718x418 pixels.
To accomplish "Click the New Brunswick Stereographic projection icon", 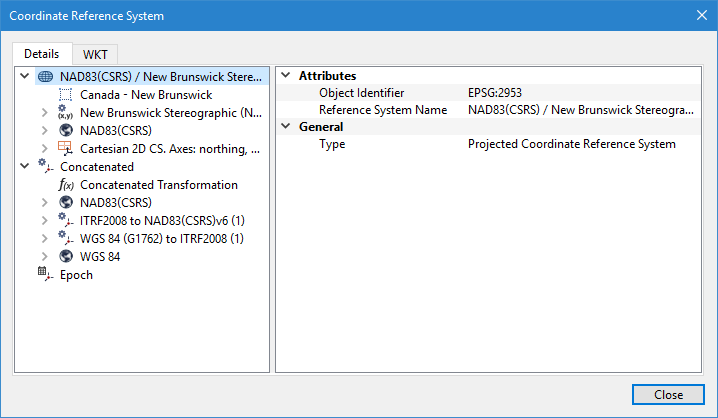I will click(x=65, y=112).
